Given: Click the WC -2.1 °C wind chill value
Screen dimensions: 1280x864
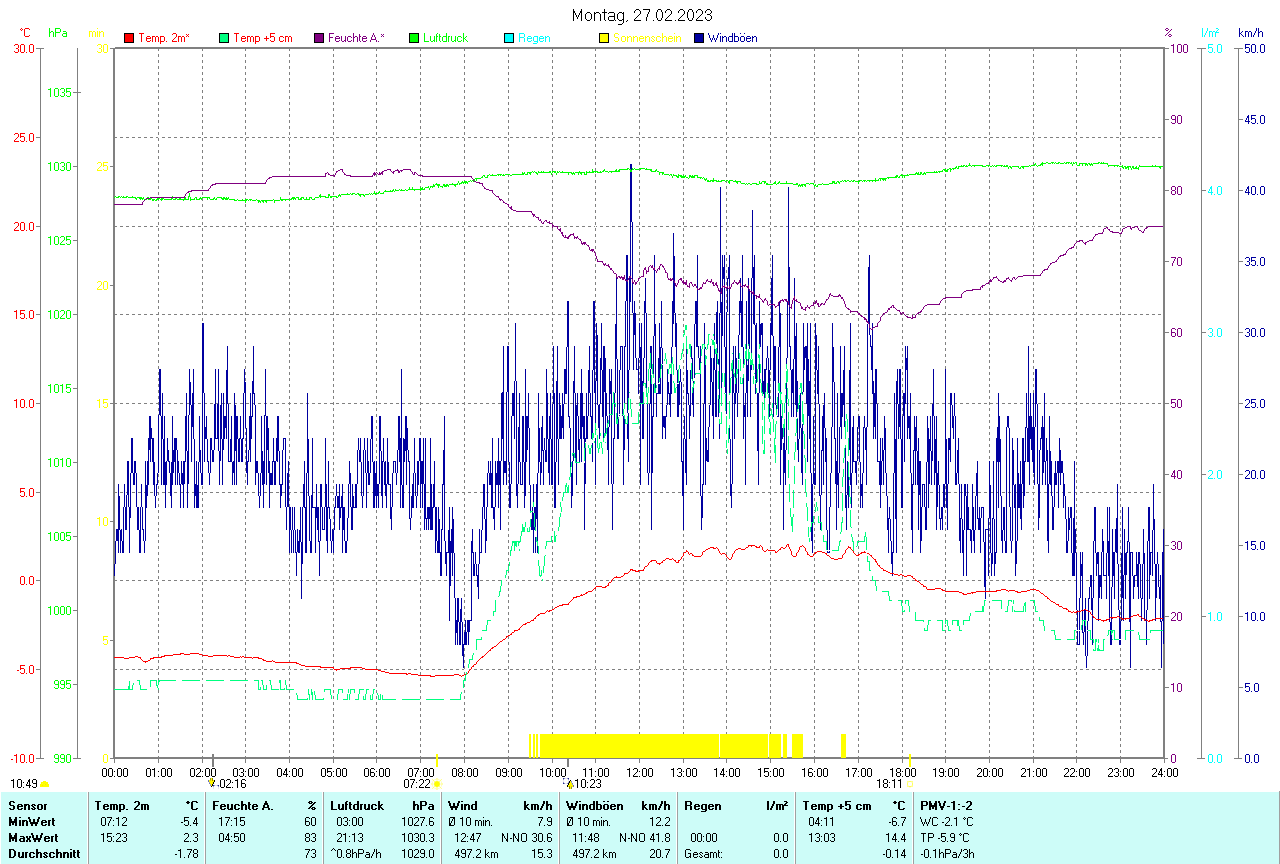Looking at the screenshot, I should 946,821.
